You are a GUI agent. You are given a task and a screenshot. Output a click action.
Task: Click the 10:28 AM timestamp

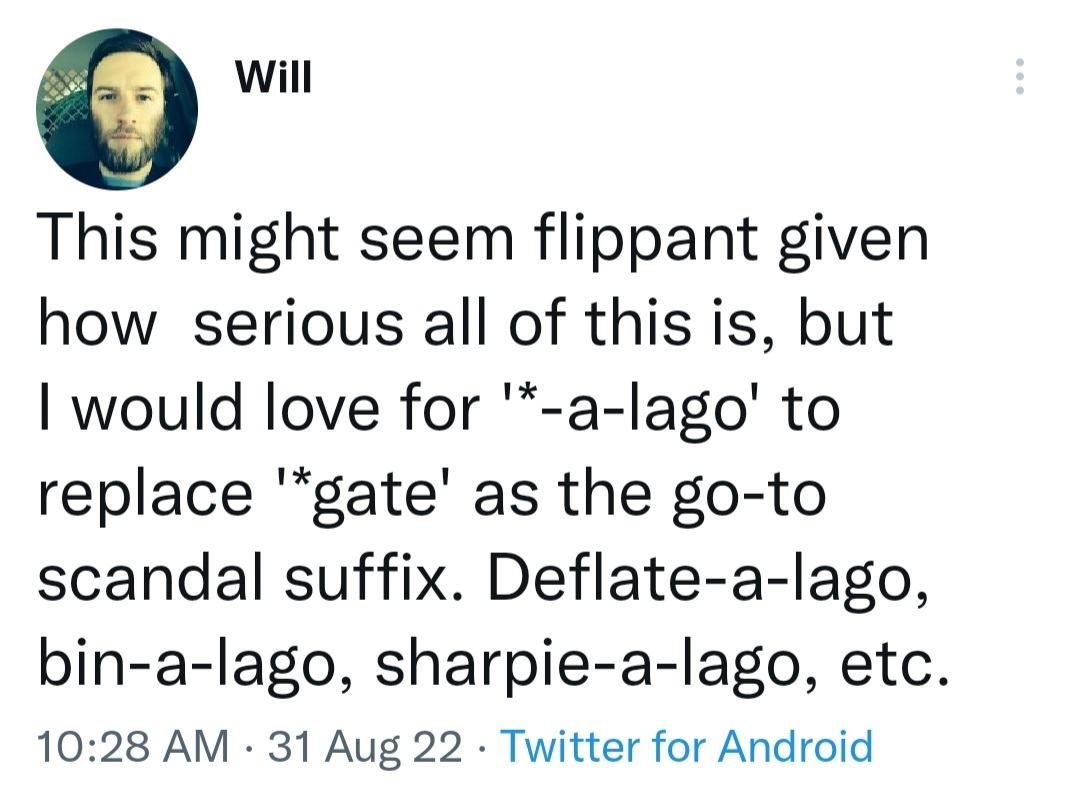pyautogui.click(x=132, y=746)
